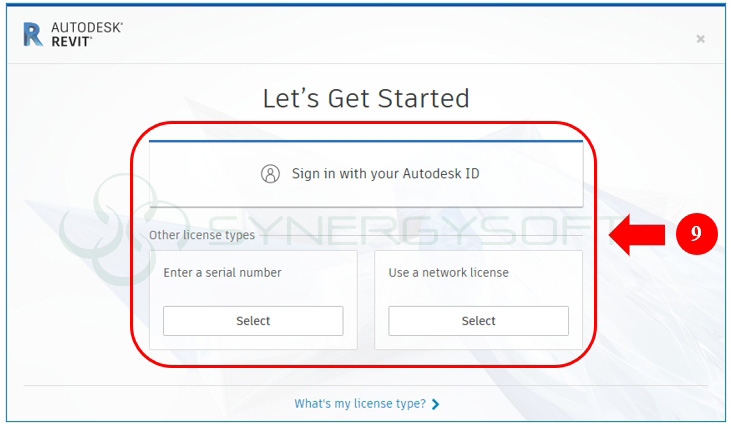Click the Enter a serial number label

pos(222,272)
